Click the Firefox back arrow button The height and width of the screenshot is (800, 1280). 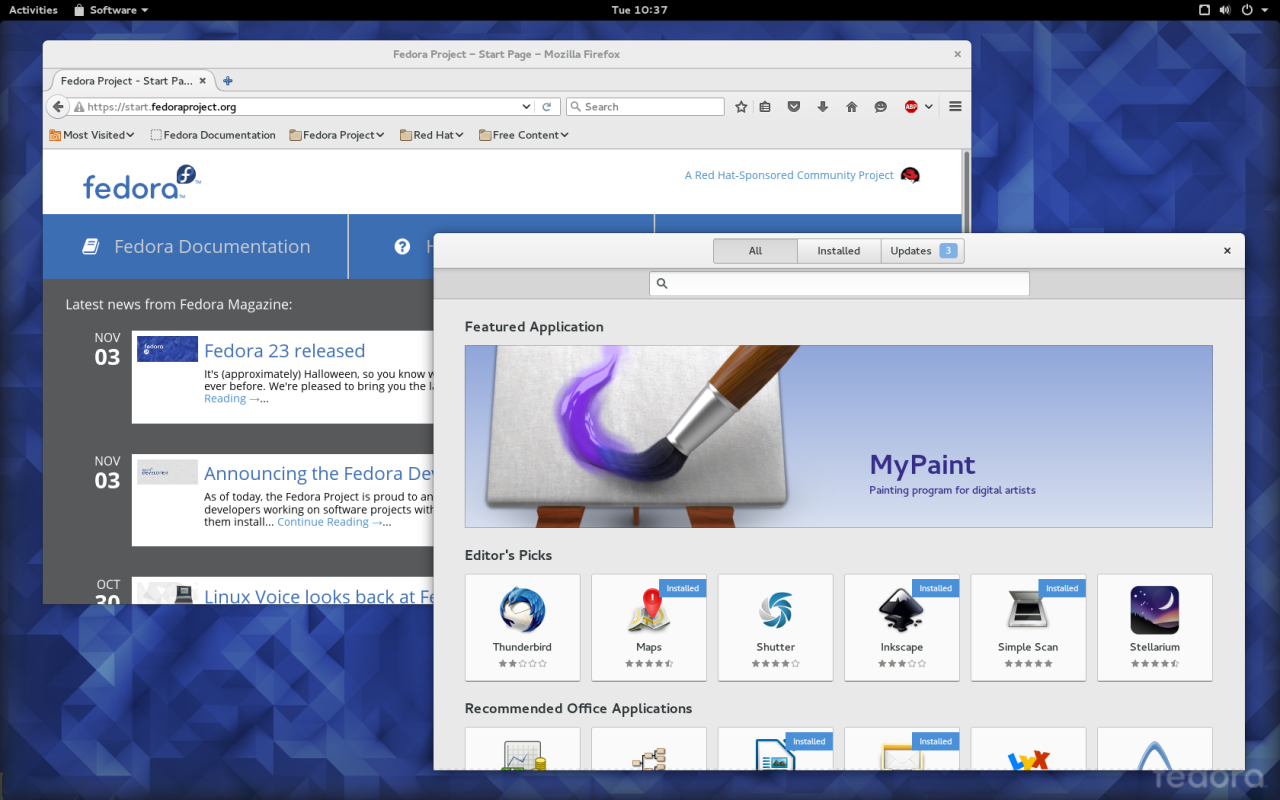58,107
